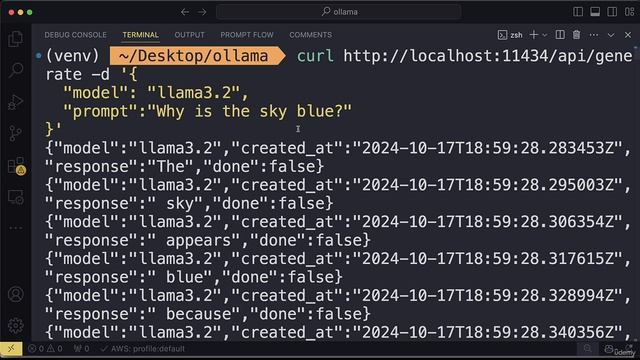This screenshot has width=640, height=360.
Task: Switch to the Debug Console tab
Action: pyautogui.click(x=76, y=35)
